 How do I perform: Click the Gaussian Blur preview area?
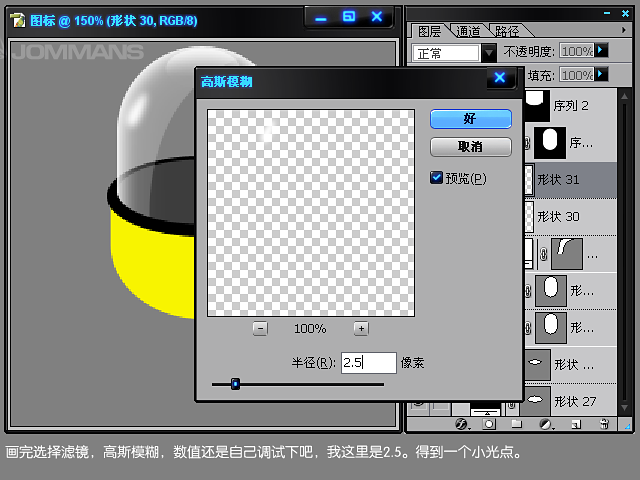pos(311,213)
